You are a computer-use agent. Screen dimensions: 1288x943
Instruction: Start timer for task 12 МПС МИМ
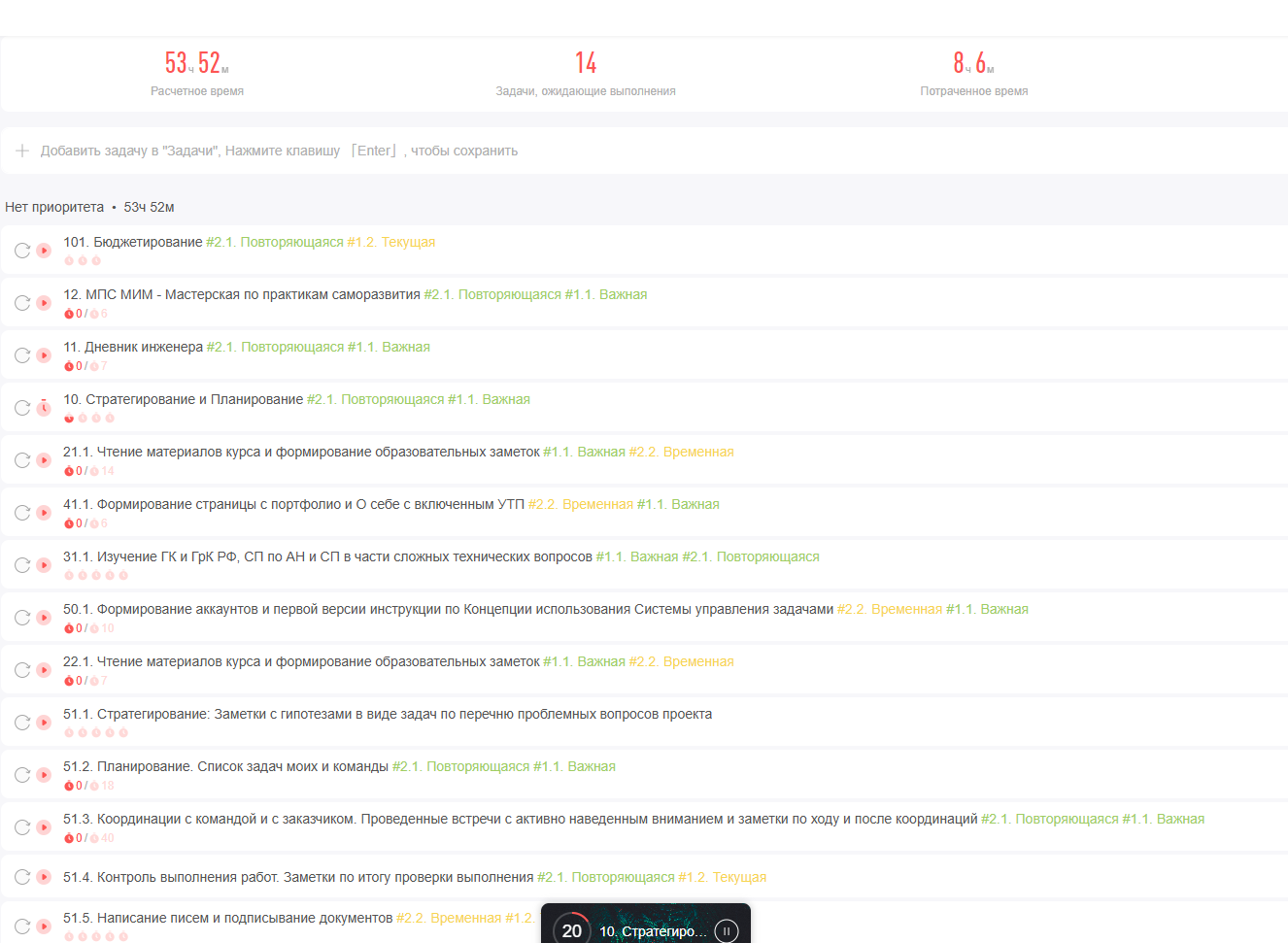44,303
